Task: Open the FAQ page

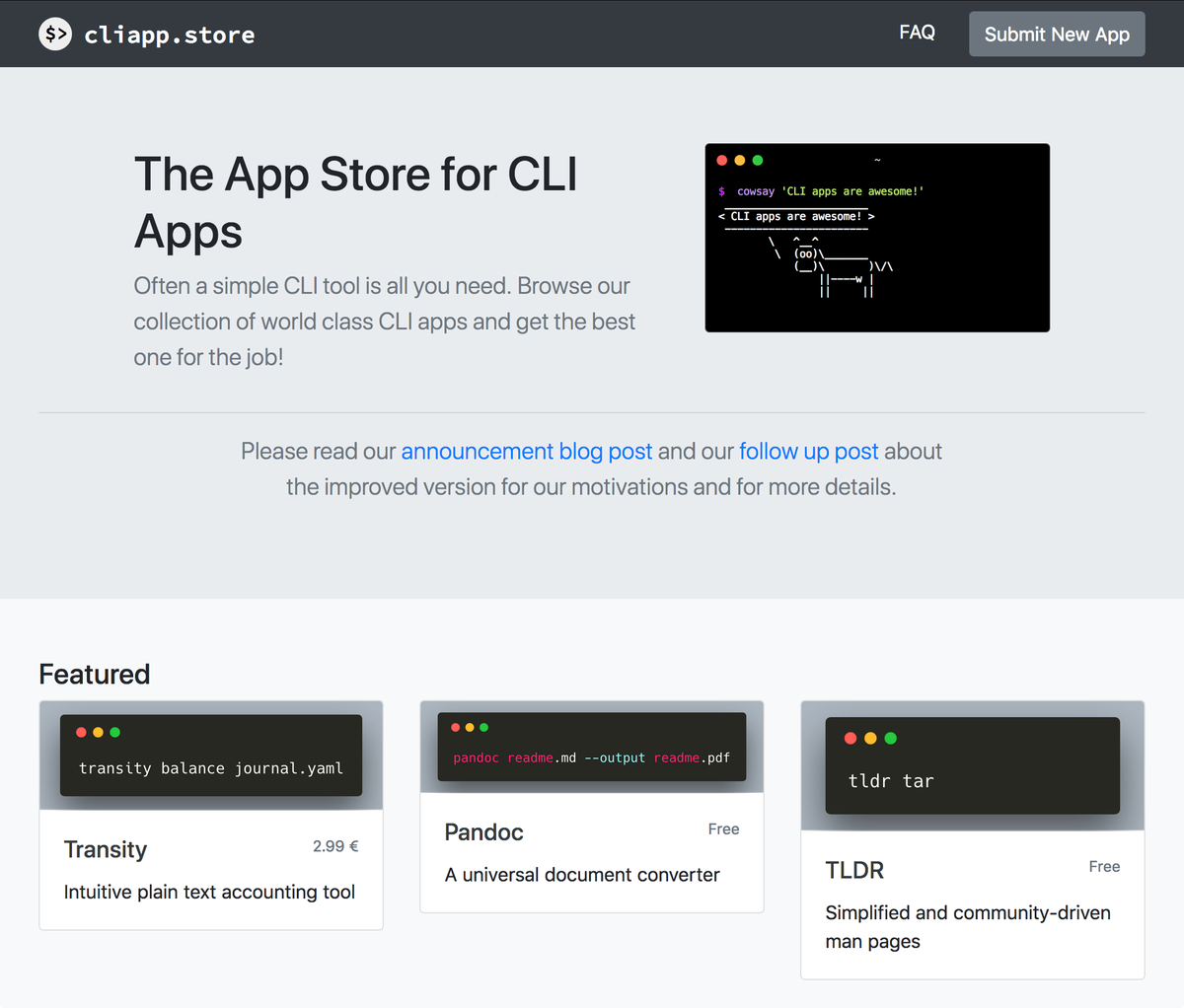Action: click(x=917, y=33)
